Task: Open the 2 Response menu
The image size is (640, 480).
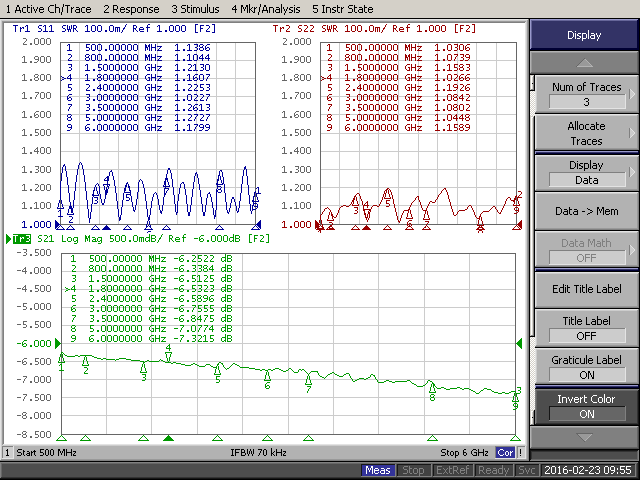Action: [x=131, y=9]
